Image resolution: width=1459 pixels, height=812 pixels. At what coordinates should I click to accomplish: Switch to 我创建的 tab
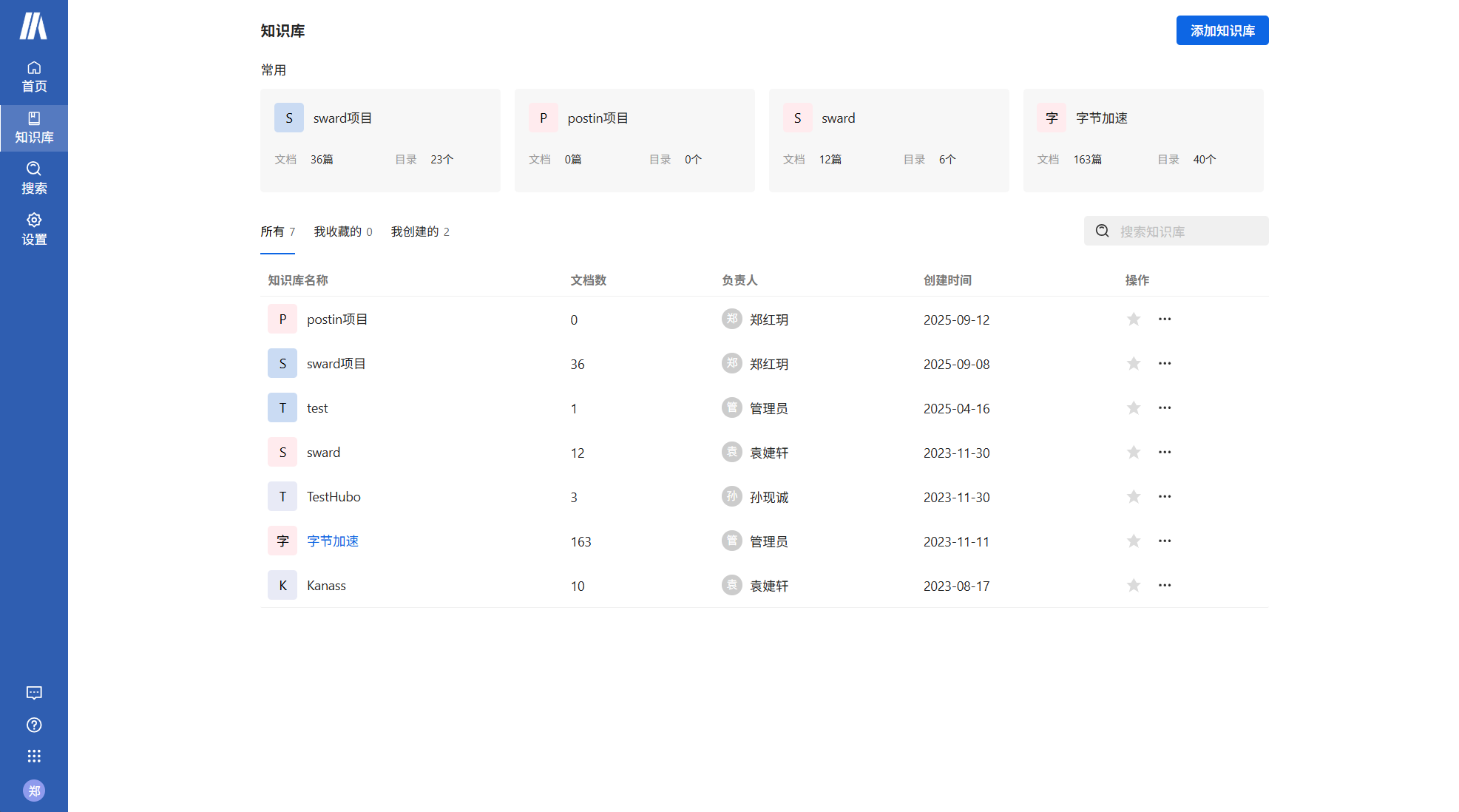pyautogui.click(x=419, y=232)
